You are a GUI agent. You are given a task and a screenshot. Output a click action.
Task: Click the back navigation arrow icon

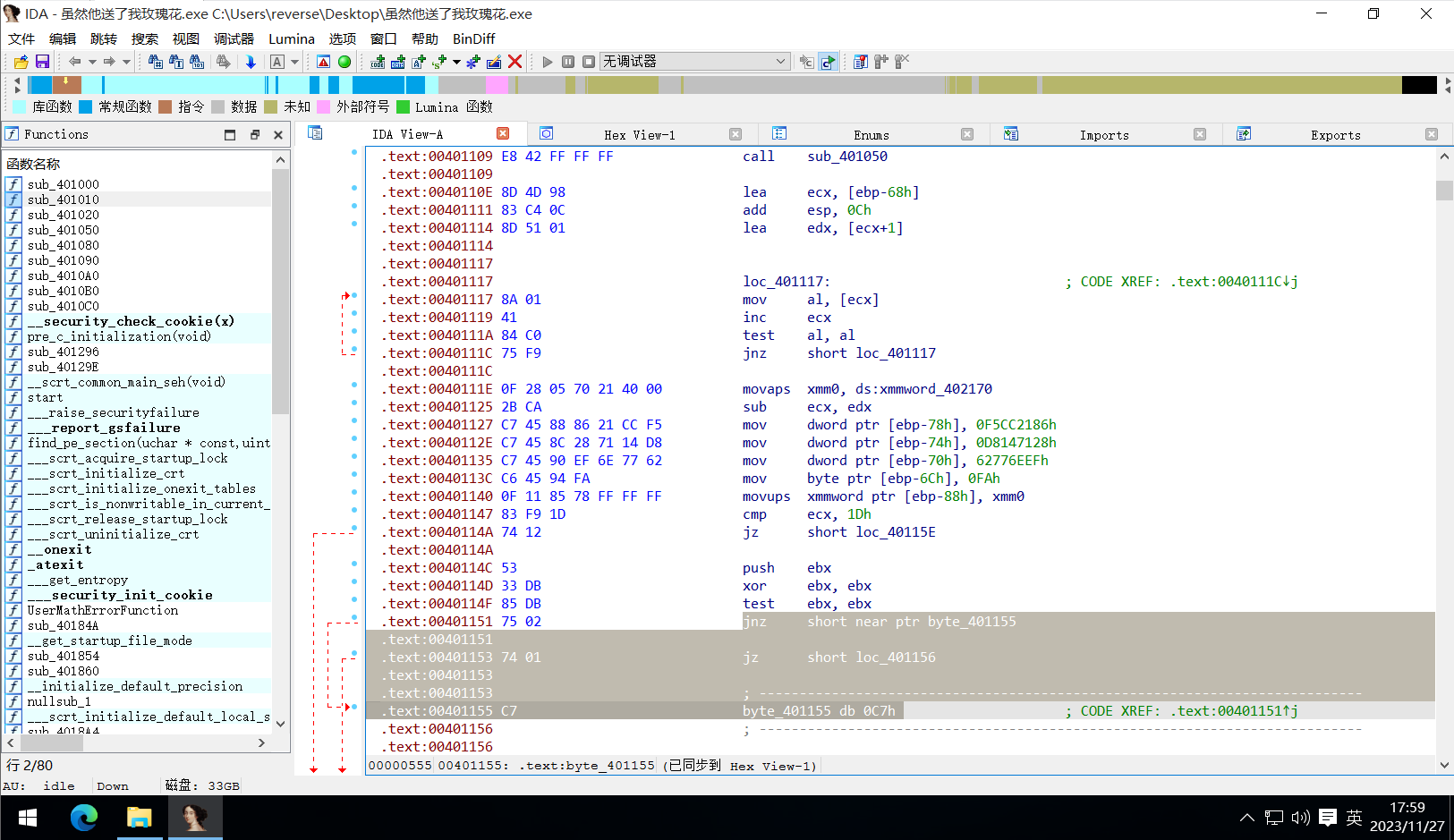point(75,62)
